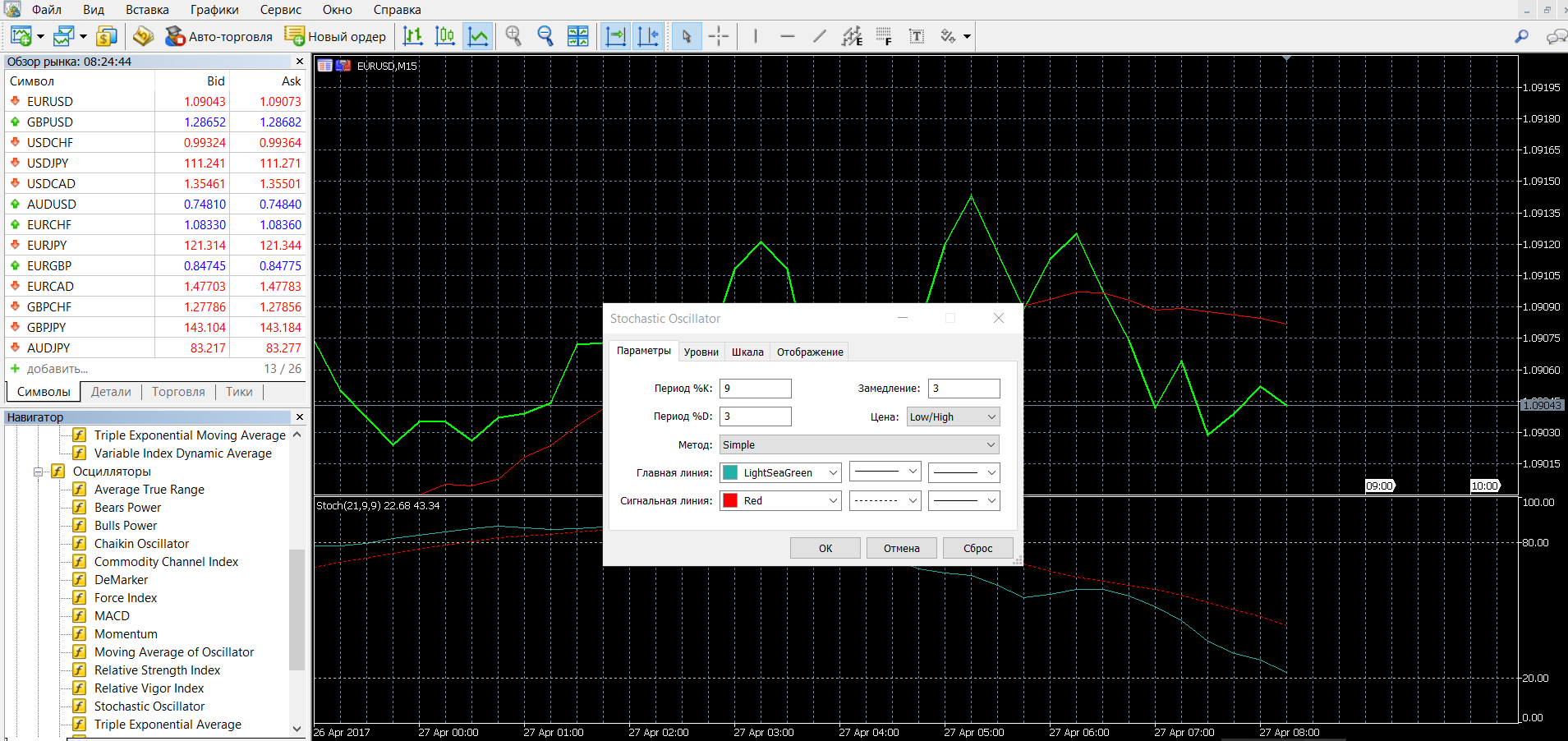Select Relative Strength Index in Navigator
Viewport: 1568px width, 741px height.
(x=157, y=670)
